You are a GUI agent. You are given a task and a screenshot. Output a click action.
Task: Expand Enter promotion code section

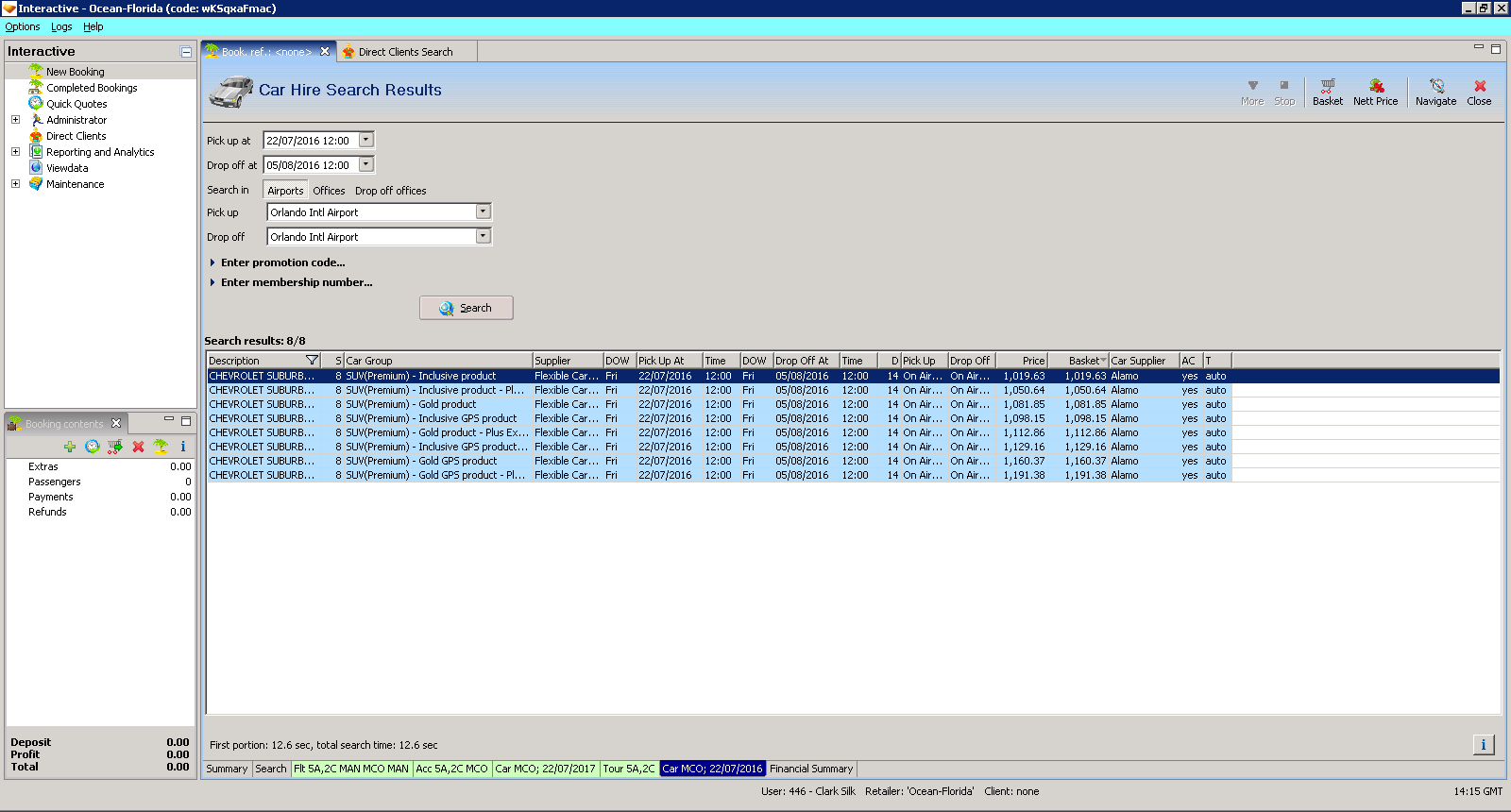[282, 262]
